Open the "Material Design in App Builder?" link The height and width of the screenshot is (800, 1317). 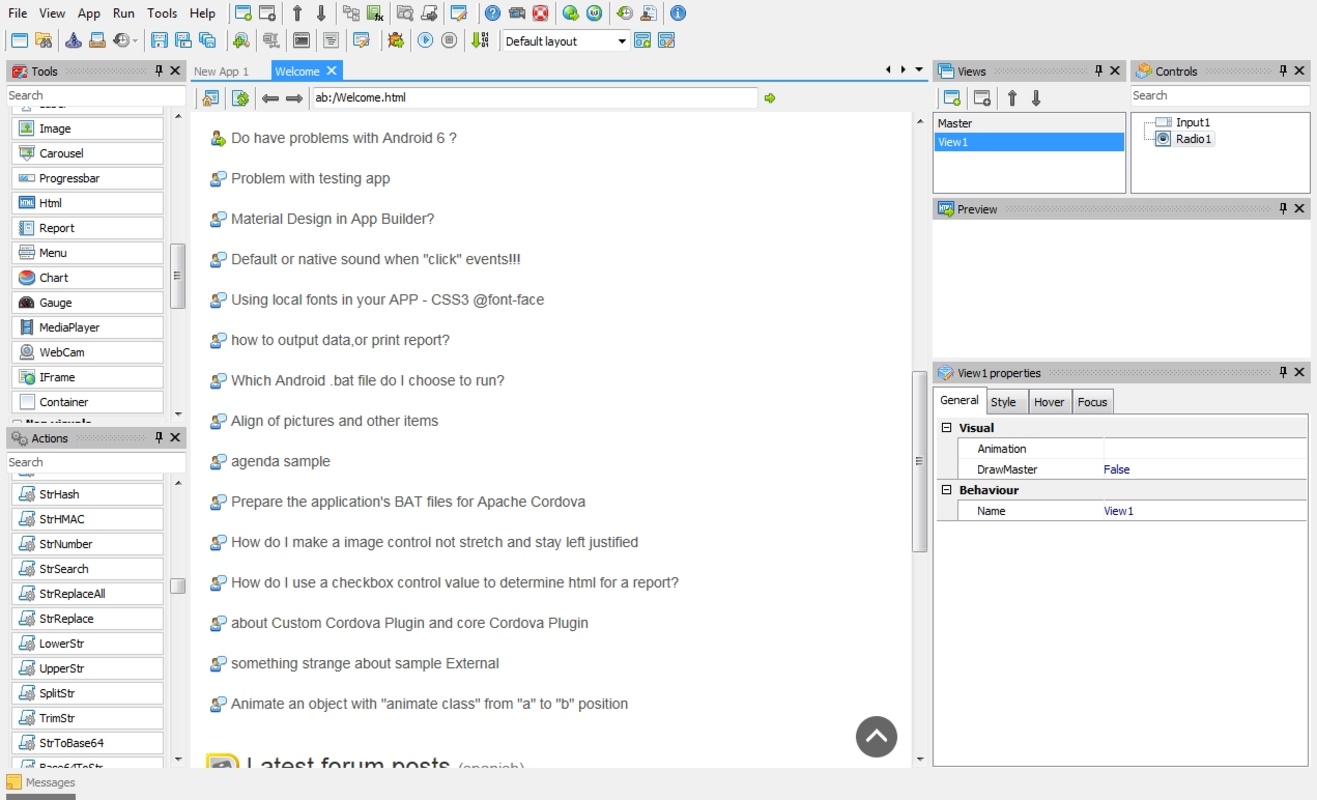(332, 219)
